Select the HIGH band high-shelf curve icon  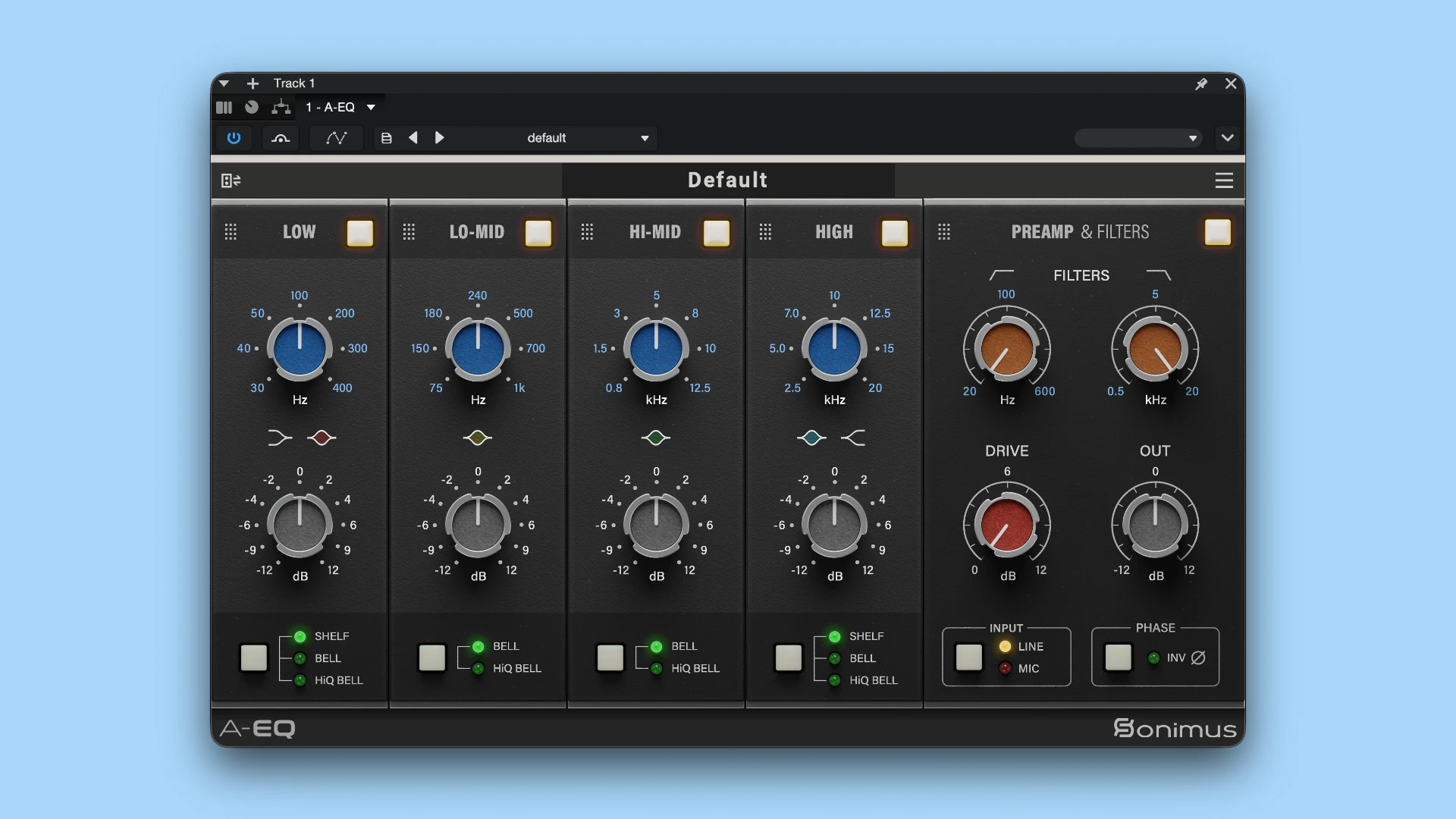854,438
